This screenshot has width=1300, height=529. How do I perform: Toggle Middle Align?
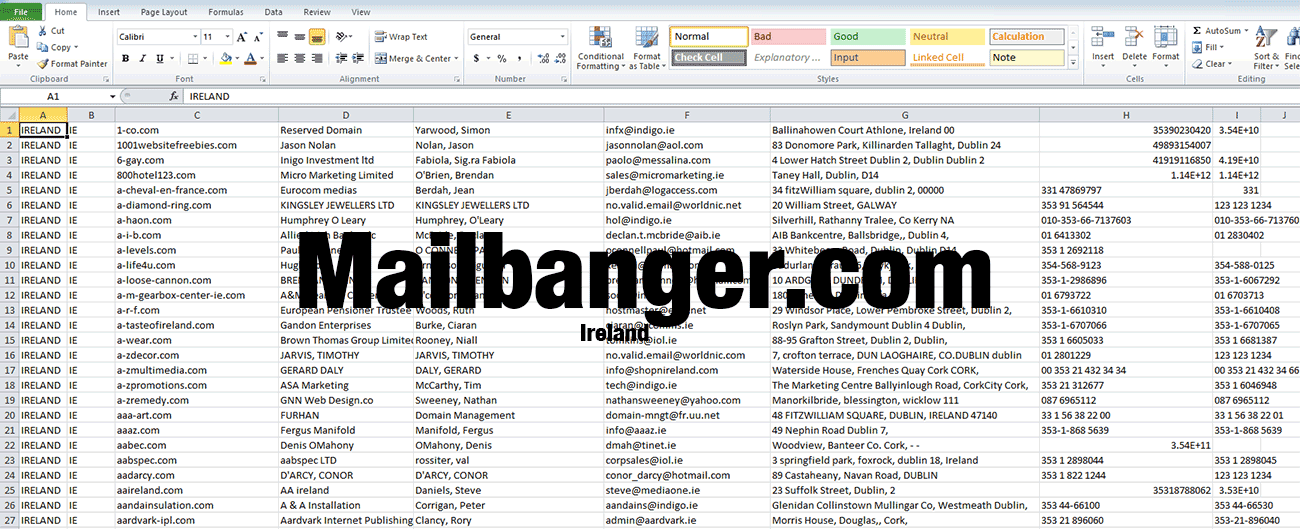(300, 37)
